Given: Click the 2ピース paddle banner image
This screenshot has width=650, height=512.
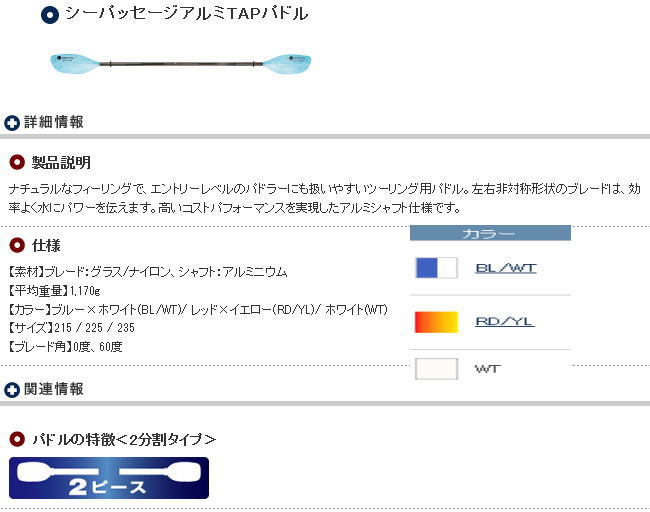Looking at the screenshot, I should 109,478.
